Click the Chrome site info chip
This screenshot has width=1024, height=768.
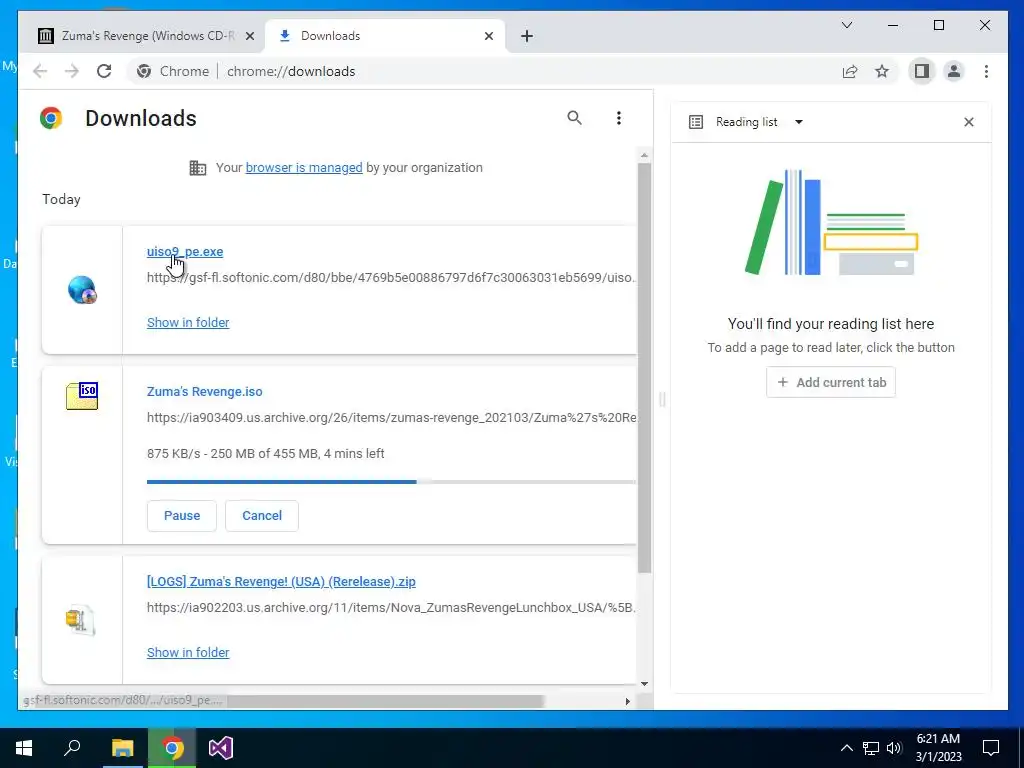[174, 71]
